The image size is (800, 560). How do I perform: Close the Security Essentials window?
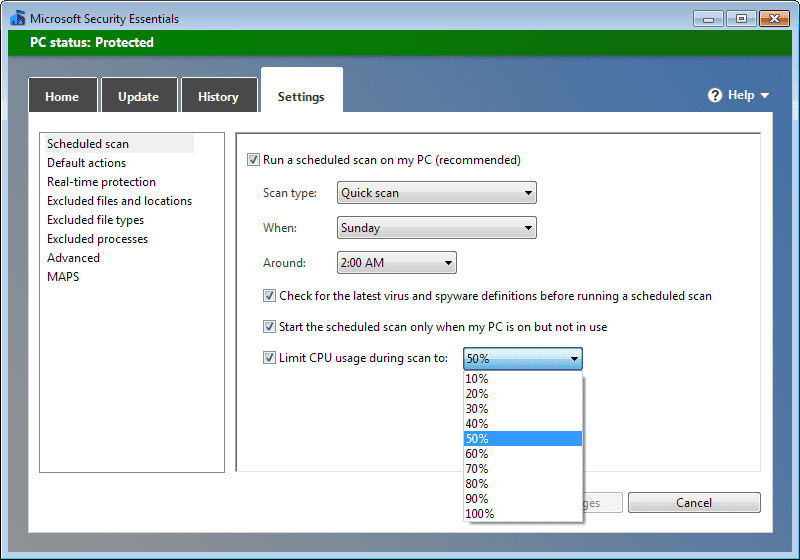(774, 19)
